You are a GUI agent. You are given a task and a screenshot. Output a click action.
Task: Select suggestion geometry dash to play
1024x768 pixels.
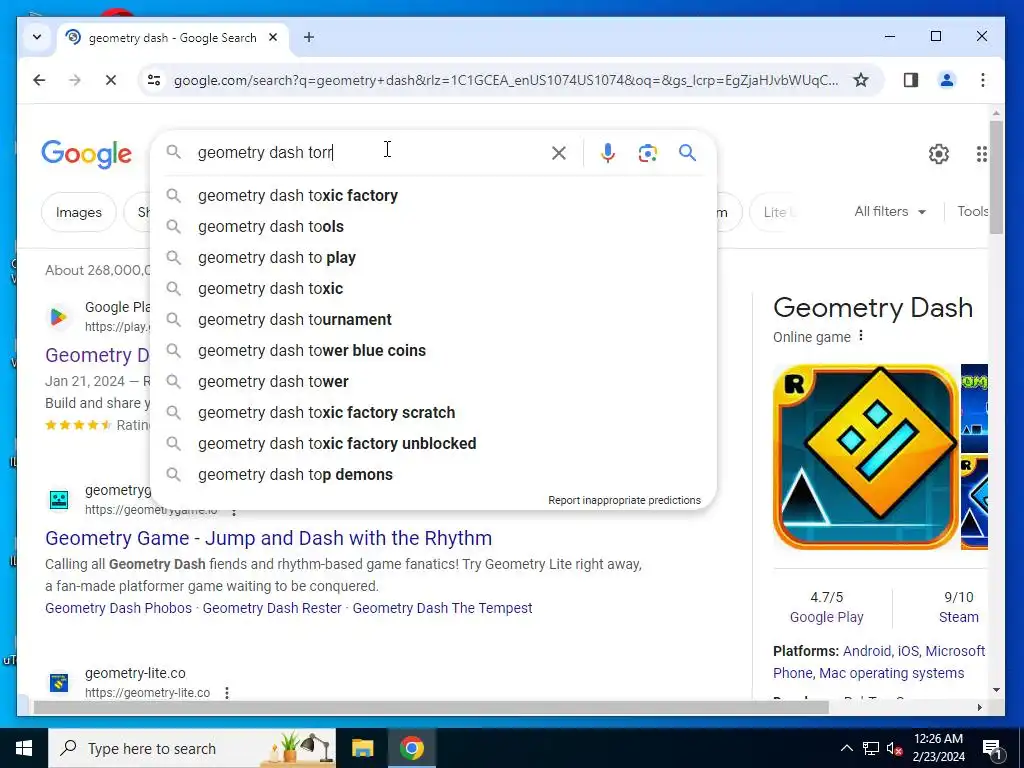pyautogui.click(x=434, y=257)
